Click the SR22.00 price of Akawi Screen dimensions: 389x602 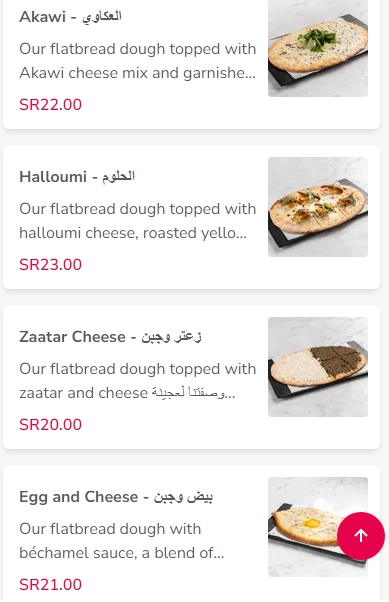(x=50, y=104)
